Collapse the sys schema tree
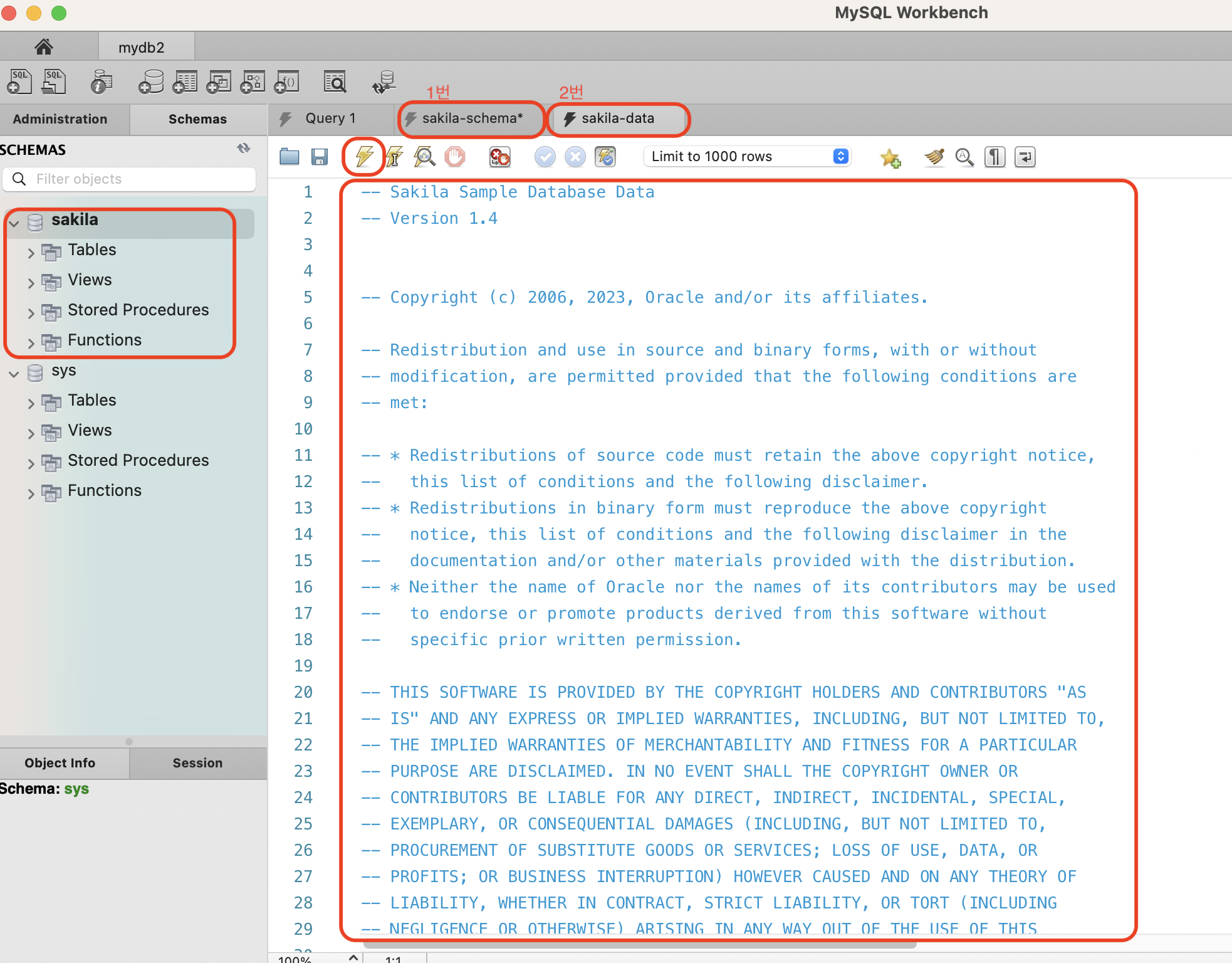Image resolution: width=1232 pixels, height=963 pixels. coord(14,374)
